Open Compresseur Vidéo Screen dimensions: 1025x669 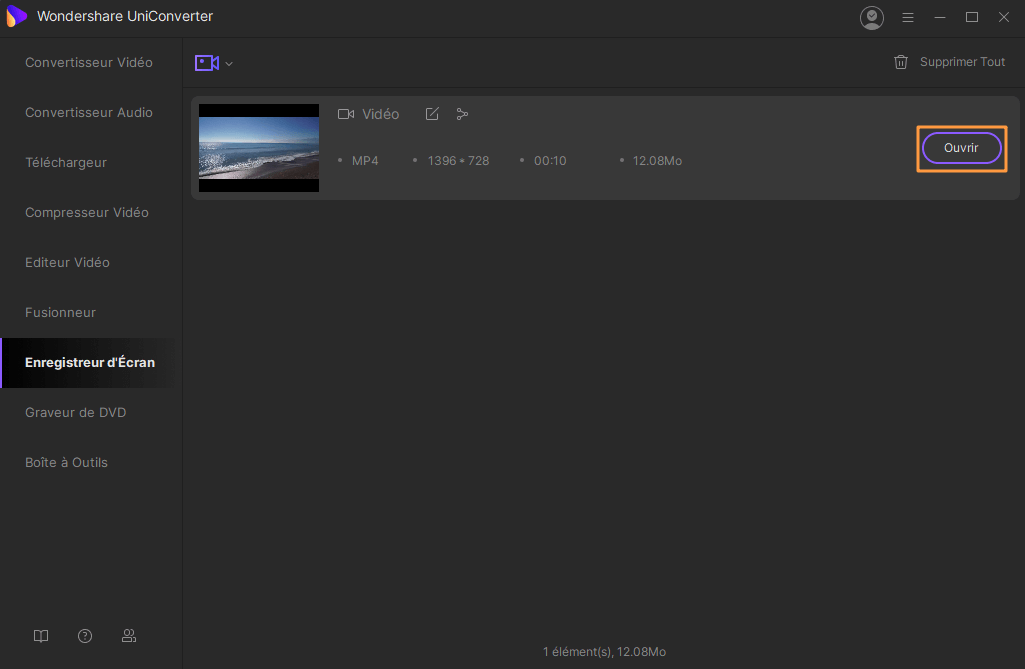(87, 213)
